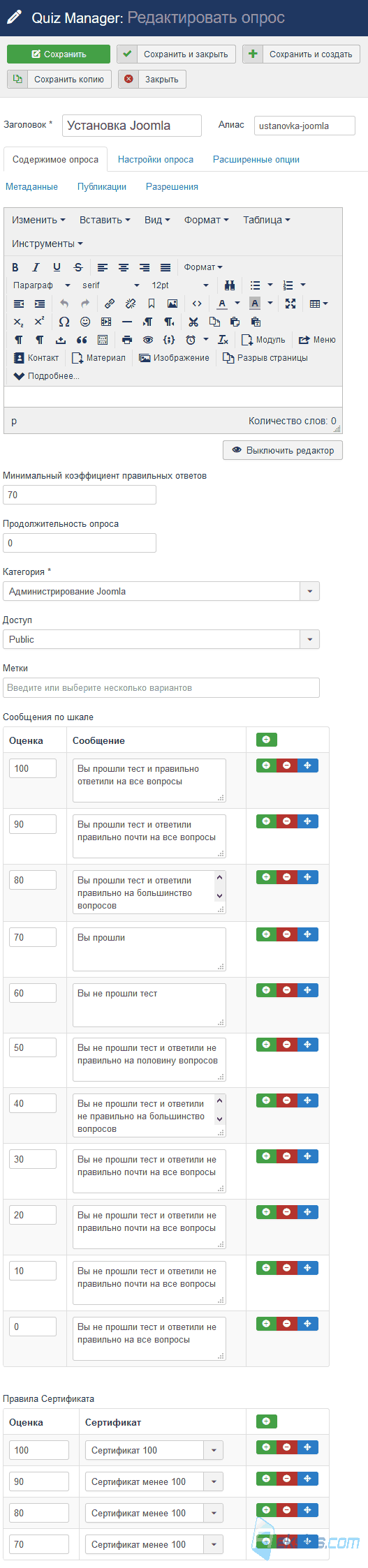
Task: Click the undo arrow icon
Action: click(x=64, y=304)
